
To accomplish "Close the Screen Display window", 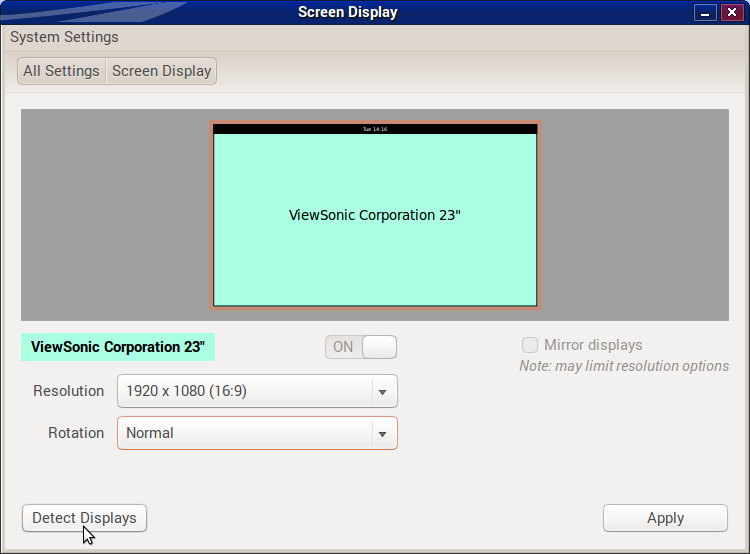I will click(731, 13).
